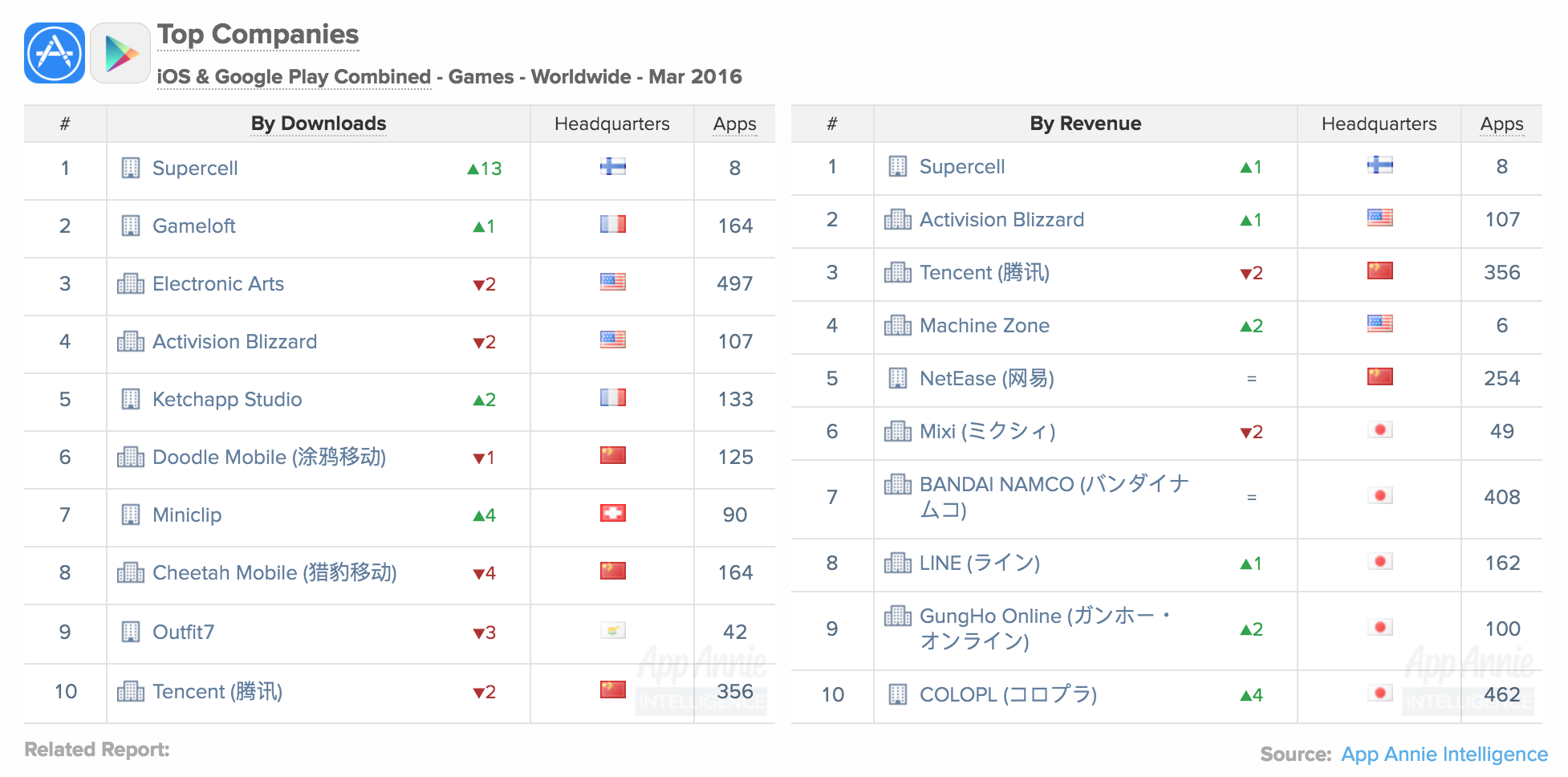Open GungHo Online company link
This screenshot has width=1568, height=777.
tap(1046, 629)
